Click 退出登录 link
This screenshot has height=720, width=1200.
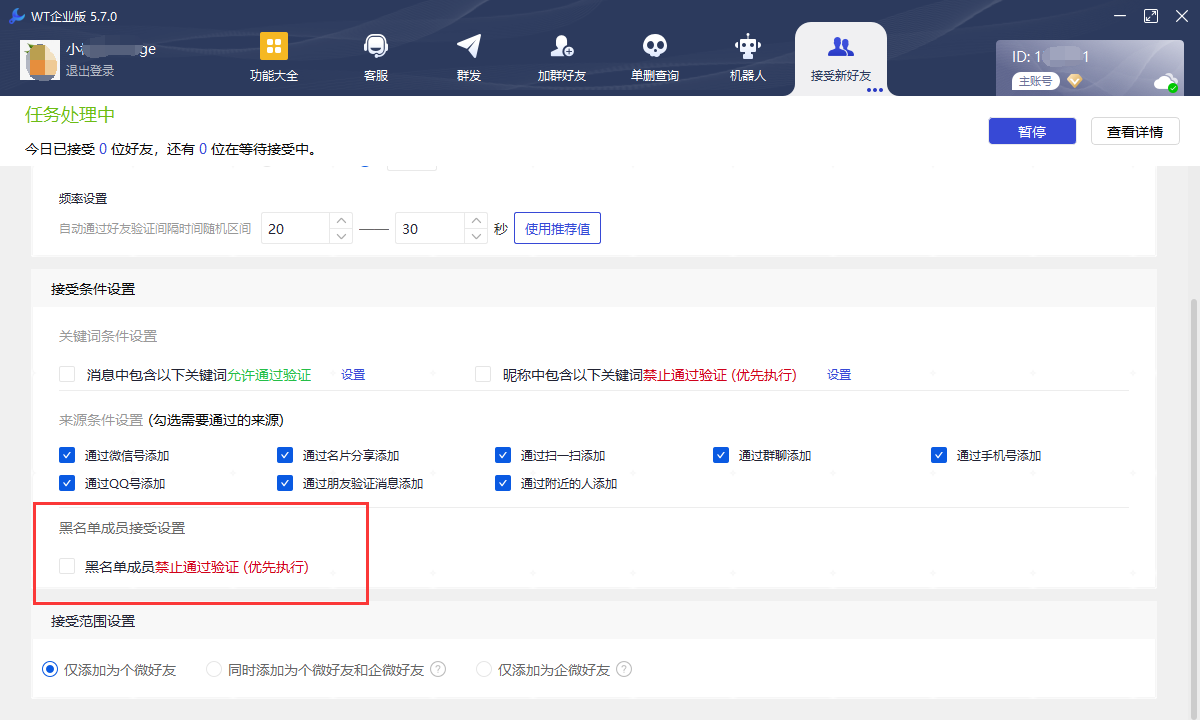click(x=90, y=71)
